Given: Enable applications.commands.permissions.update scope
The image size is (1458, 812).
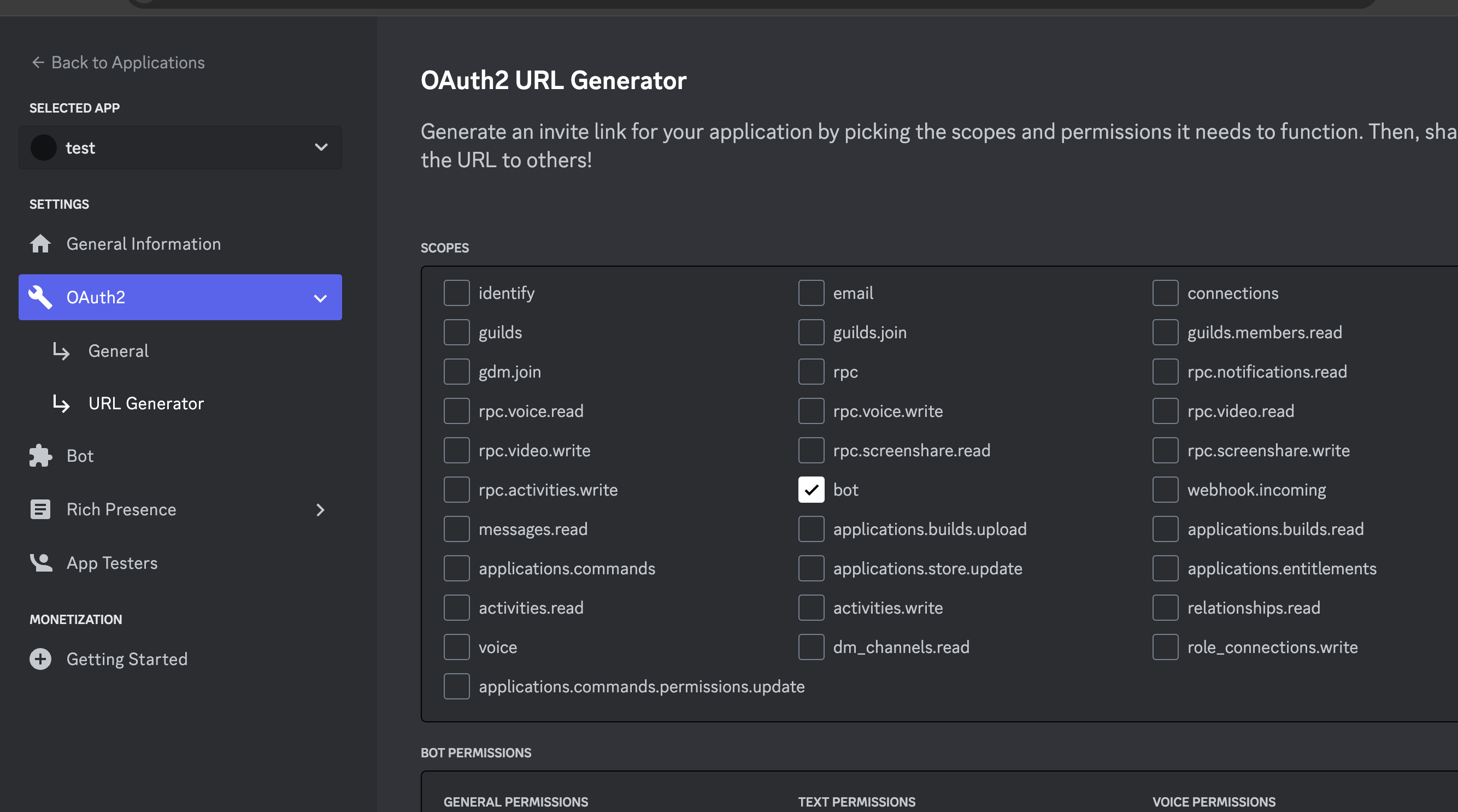Looking at the screenshot, I should coord(457,686).
